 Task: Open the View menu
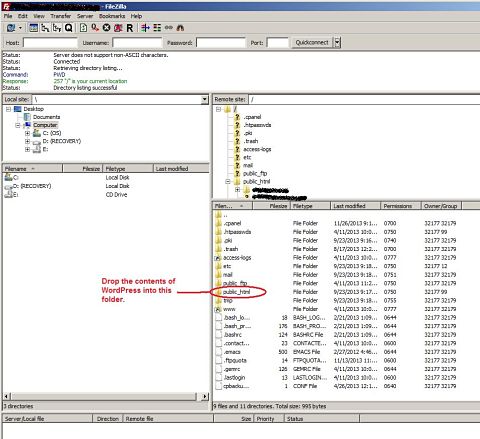(x=39, y=16)
